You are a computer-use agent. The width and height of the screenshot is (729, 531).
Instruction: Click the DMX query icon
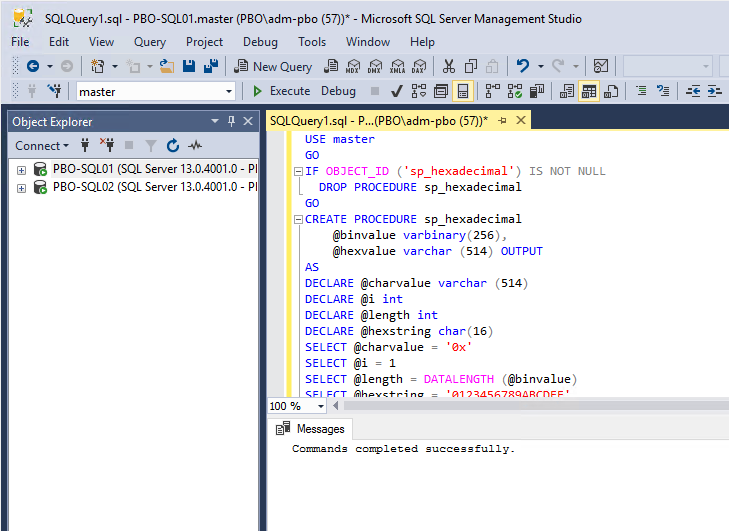pyautogui.click(x=375, y=66)
